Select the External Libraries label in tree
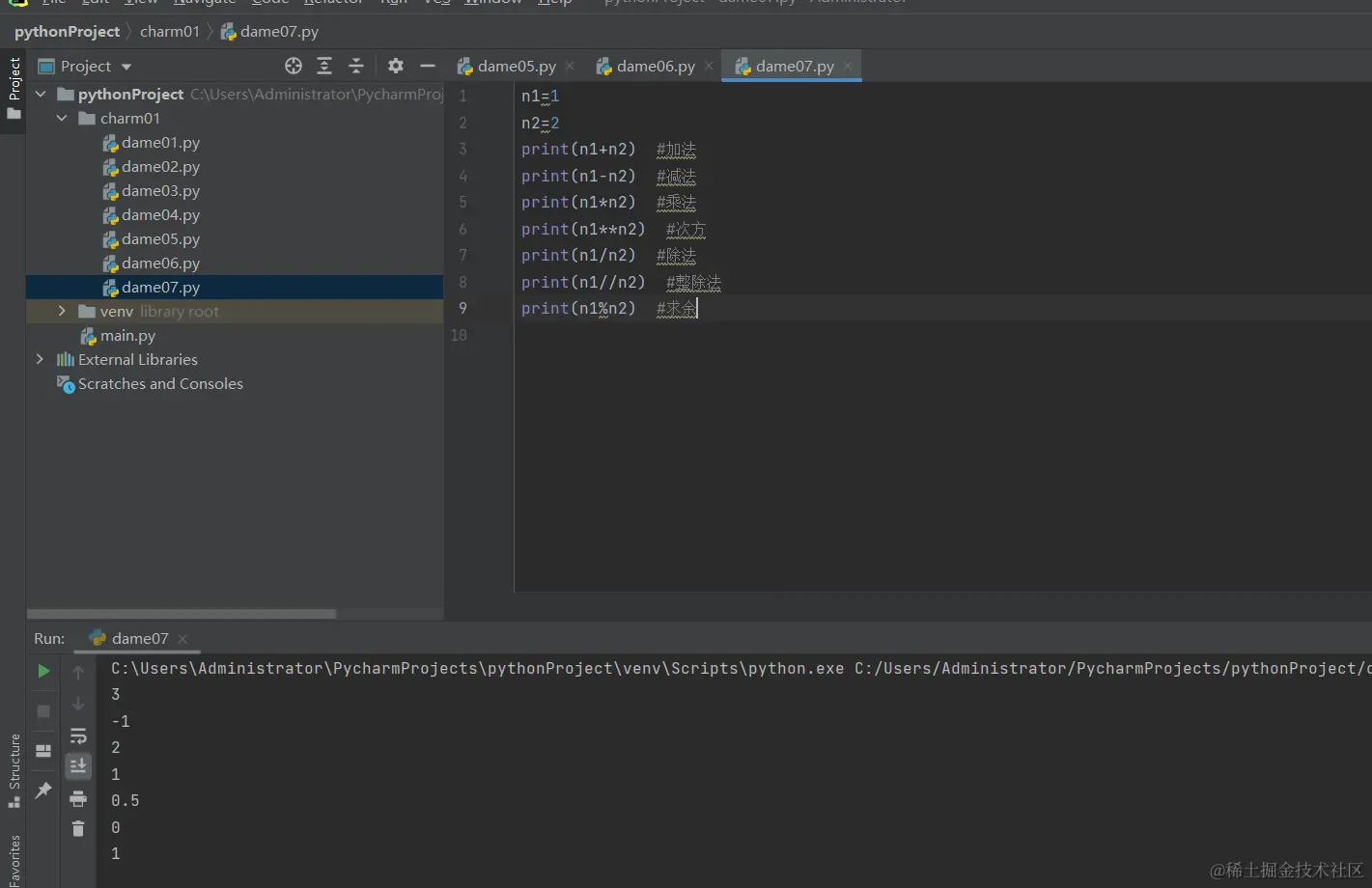The height and width of the screenshot is (888, 1372). [137, 359]
